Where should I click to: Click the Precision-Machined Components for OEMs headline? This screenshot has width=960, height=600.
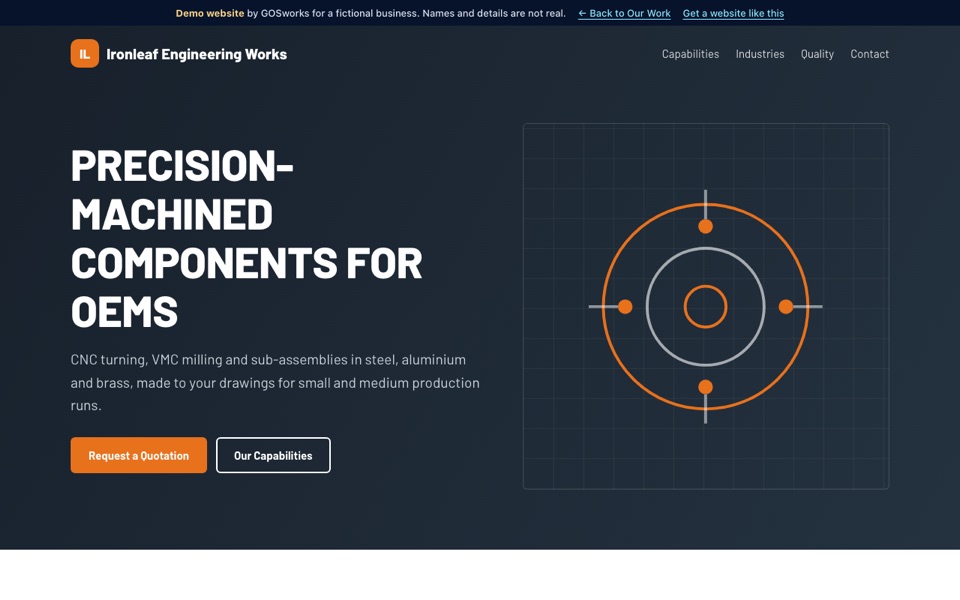pyautogui.click(x=247, y=238)
